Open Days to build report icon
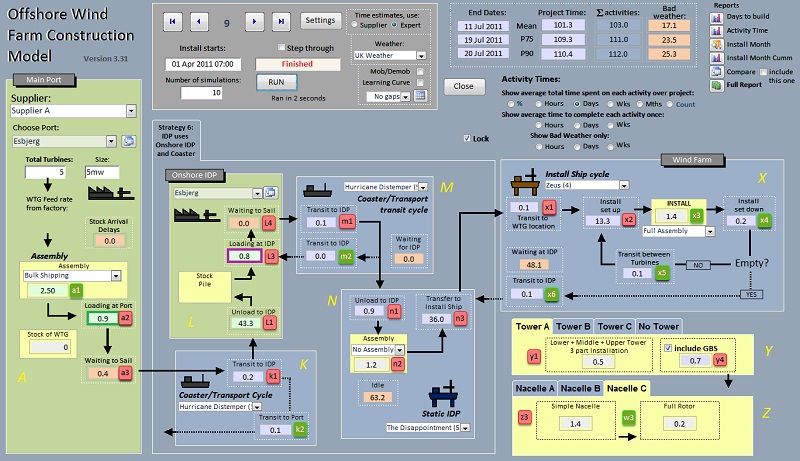Screen dimensions: 800x461 (x=716, y=17)
